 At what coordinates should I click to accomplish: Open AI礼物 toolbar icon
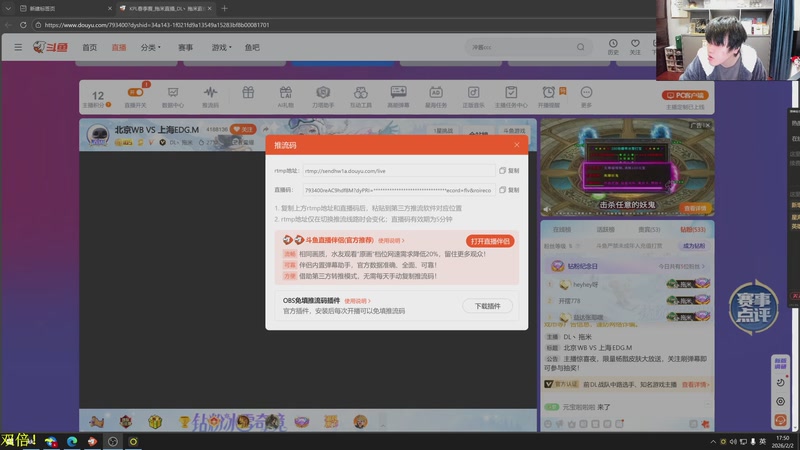[286, 92]
